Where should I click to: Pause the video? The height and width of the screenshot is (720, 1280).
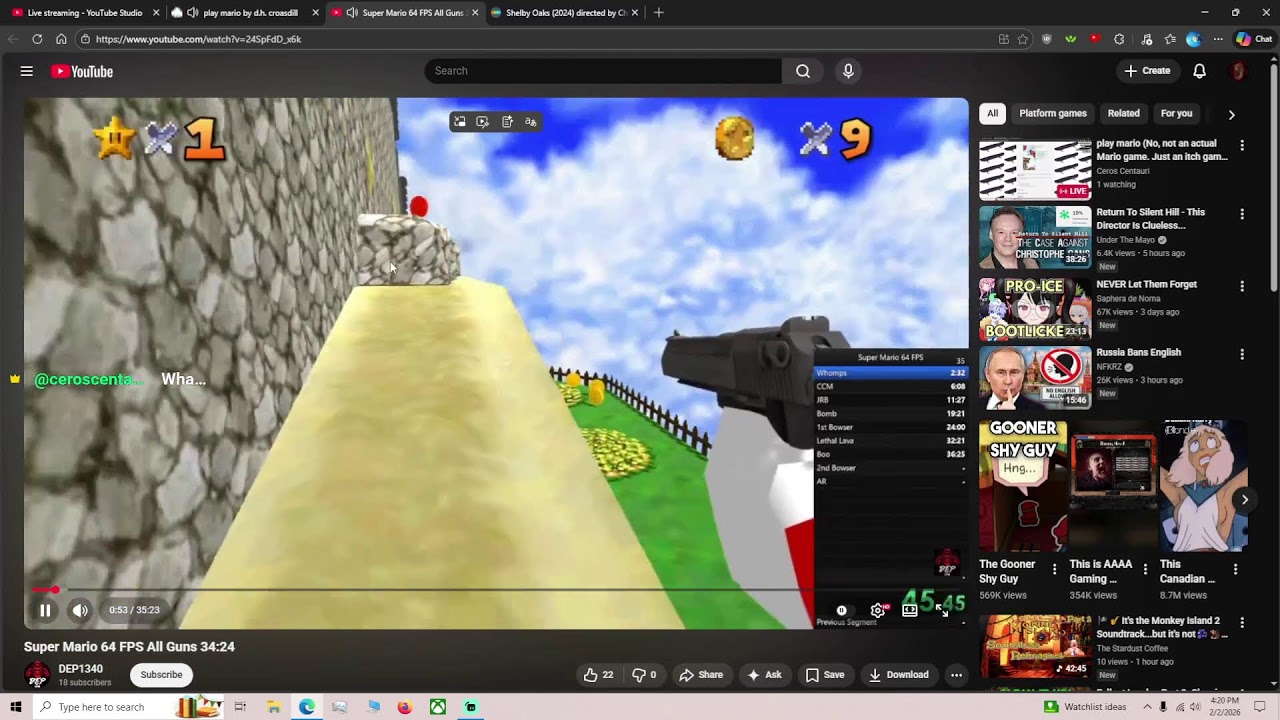tap(45, 610)
